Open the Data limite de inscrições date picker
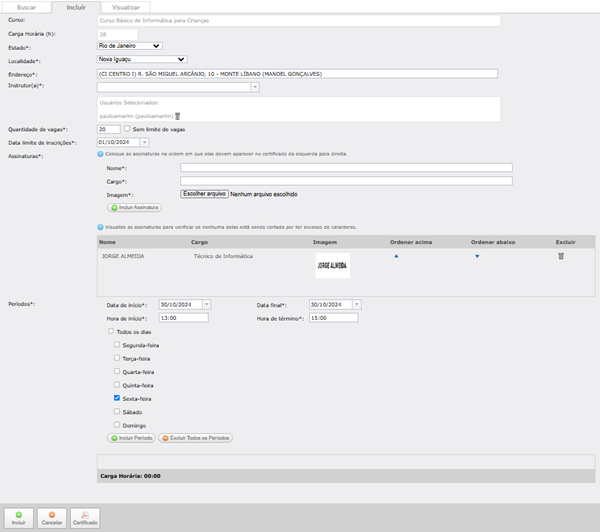 point(144,142)
